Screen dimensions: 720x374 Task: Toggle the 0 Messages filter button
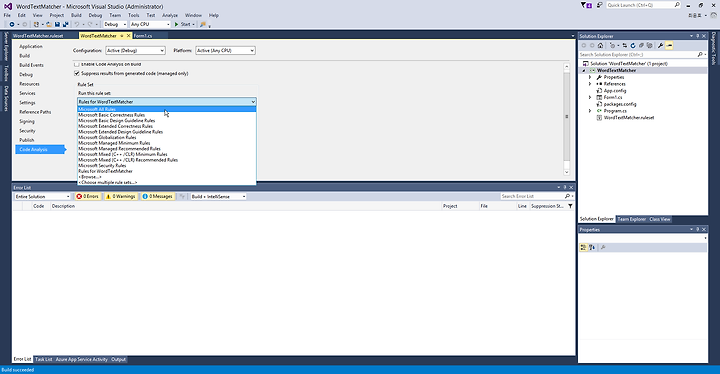click(x=158, y=197)
